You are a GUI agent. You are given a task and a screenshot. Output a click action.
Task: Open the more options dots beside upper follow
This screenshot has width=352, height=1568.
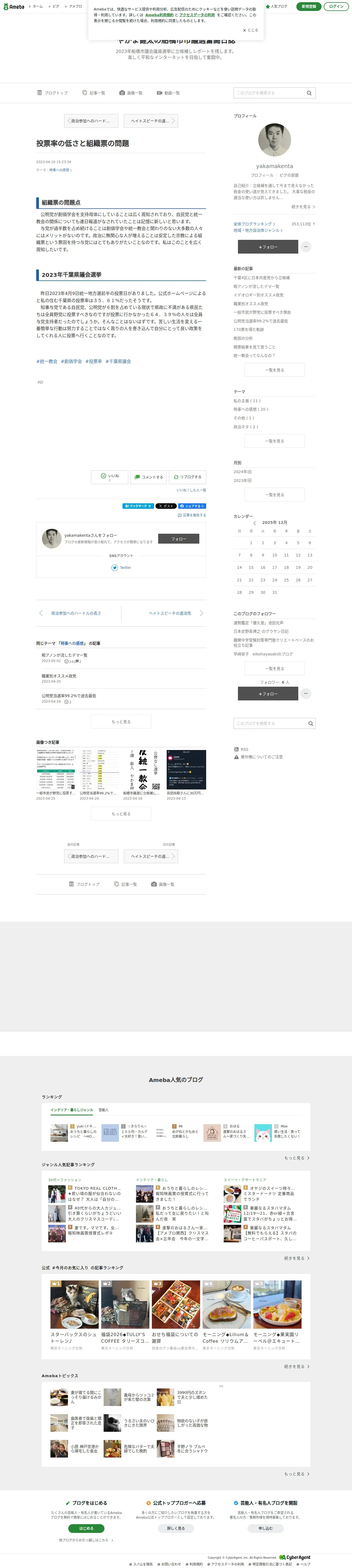click(x=306, y=246)
